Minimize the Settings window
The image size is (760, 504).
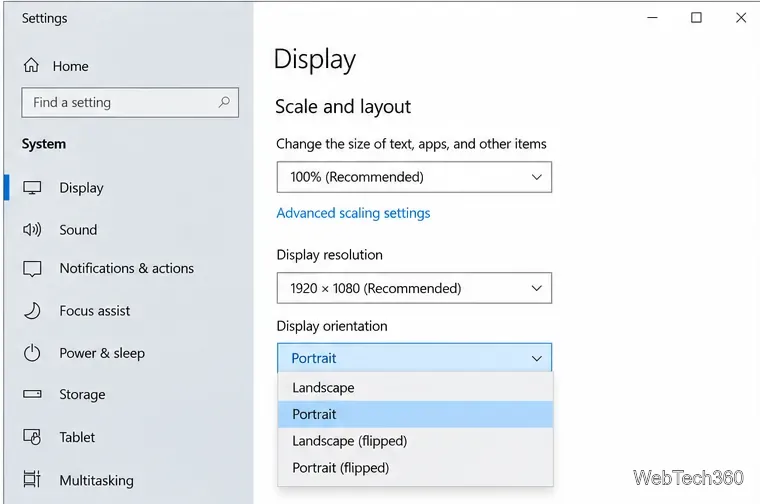click(x=652, y=18)
